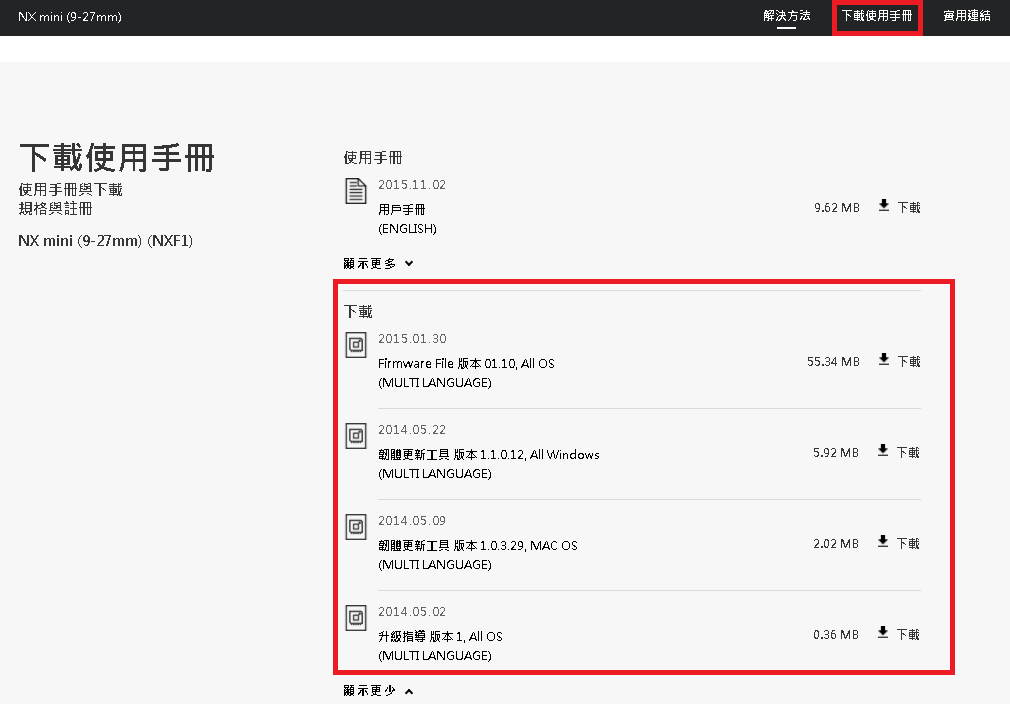Image resolution: width=1010 pixels, height=704 pixels.
Task: Click the 5.92 MB file size
Action: pyautogui.click(x=836, y=453)
